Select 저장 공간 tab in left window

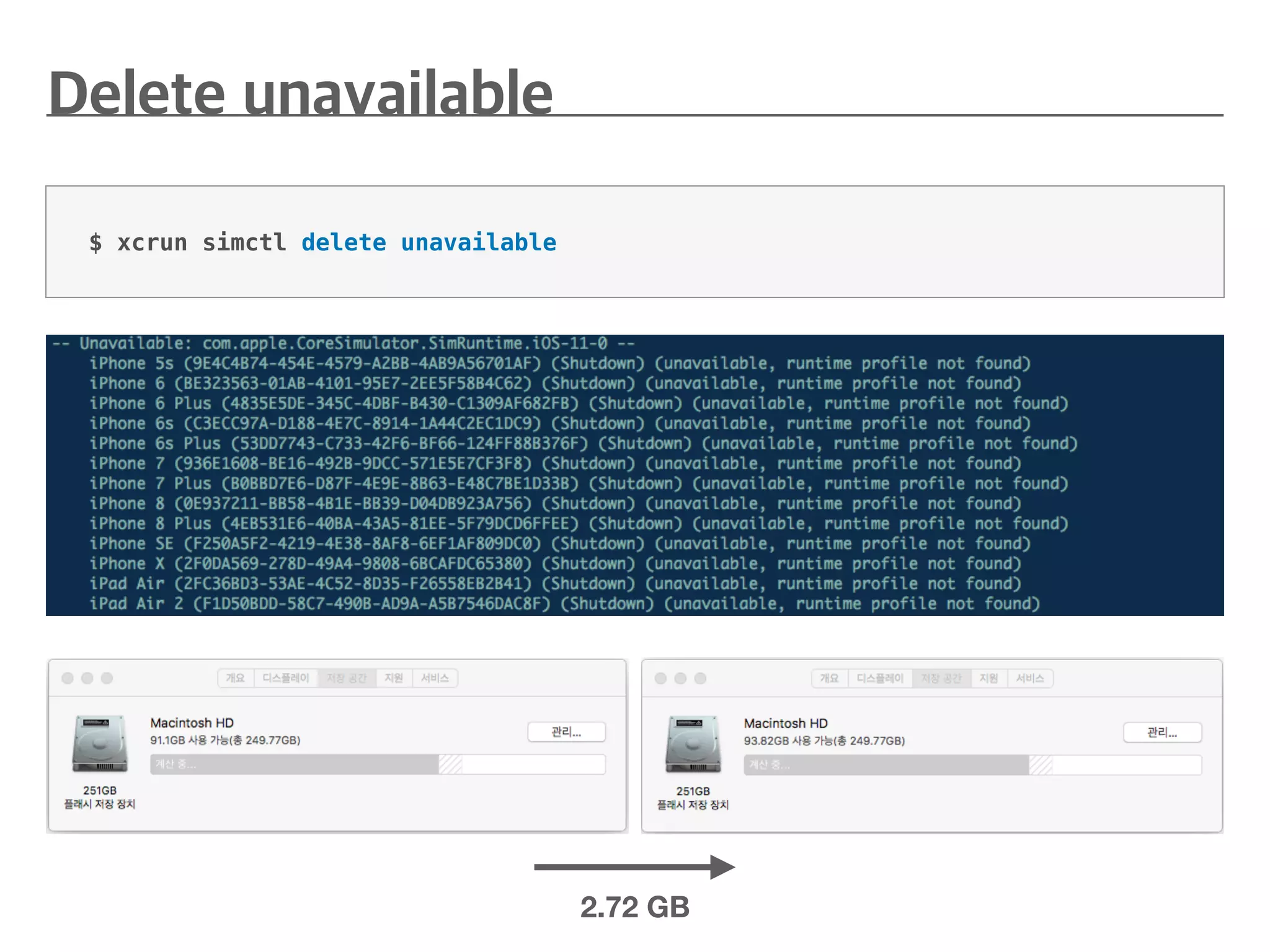[x=347, y=678]
